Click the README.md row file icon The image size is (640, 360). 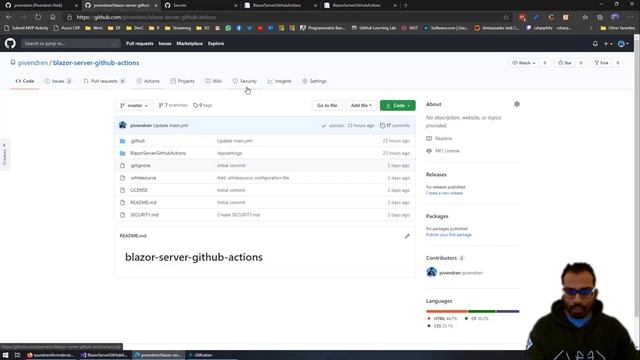coord(122,202)
